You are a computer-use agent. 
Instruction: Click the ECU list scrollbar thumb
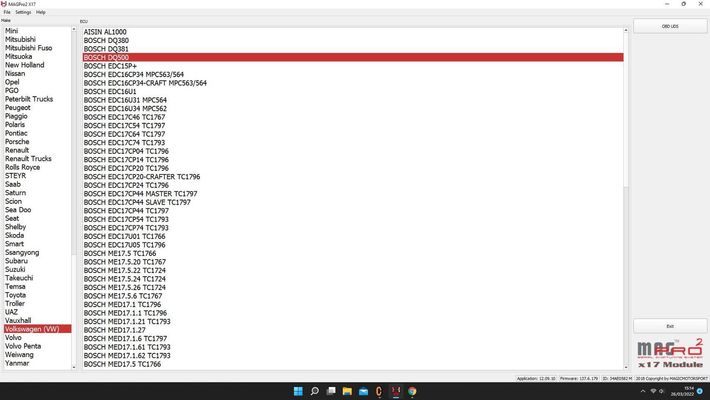coord(626,109)
